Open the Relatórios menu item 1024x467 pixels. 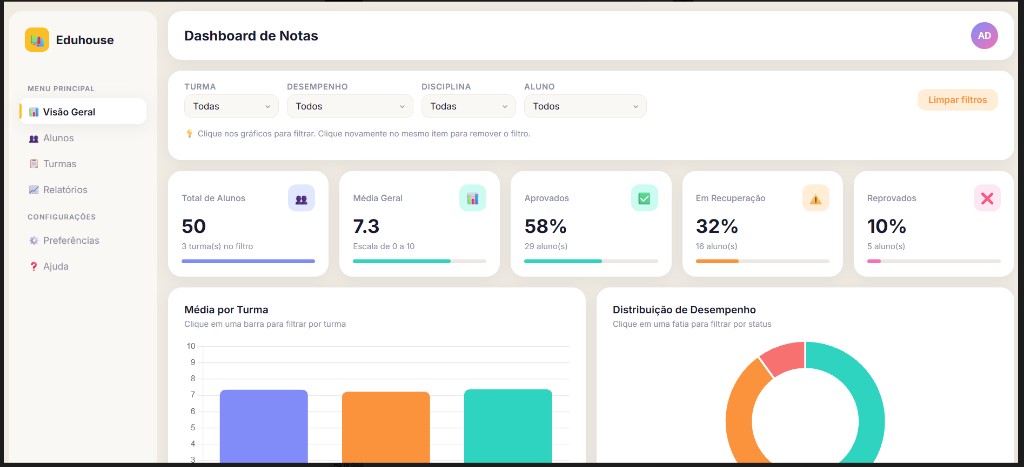click(x=83, y=190)
